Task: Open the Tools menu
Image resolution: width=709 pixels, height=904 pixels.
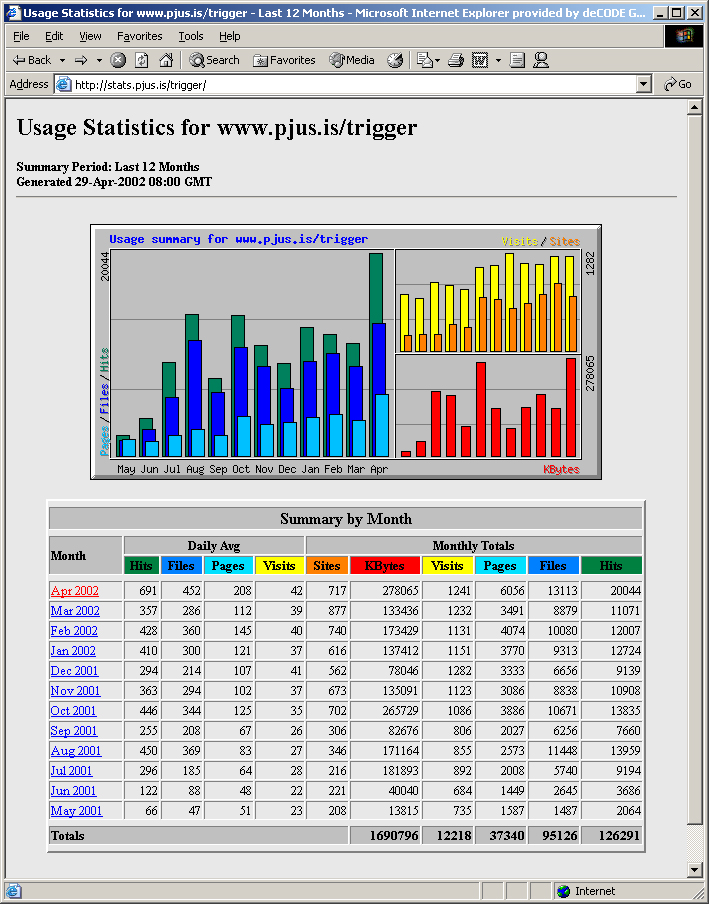Action: 191,36
